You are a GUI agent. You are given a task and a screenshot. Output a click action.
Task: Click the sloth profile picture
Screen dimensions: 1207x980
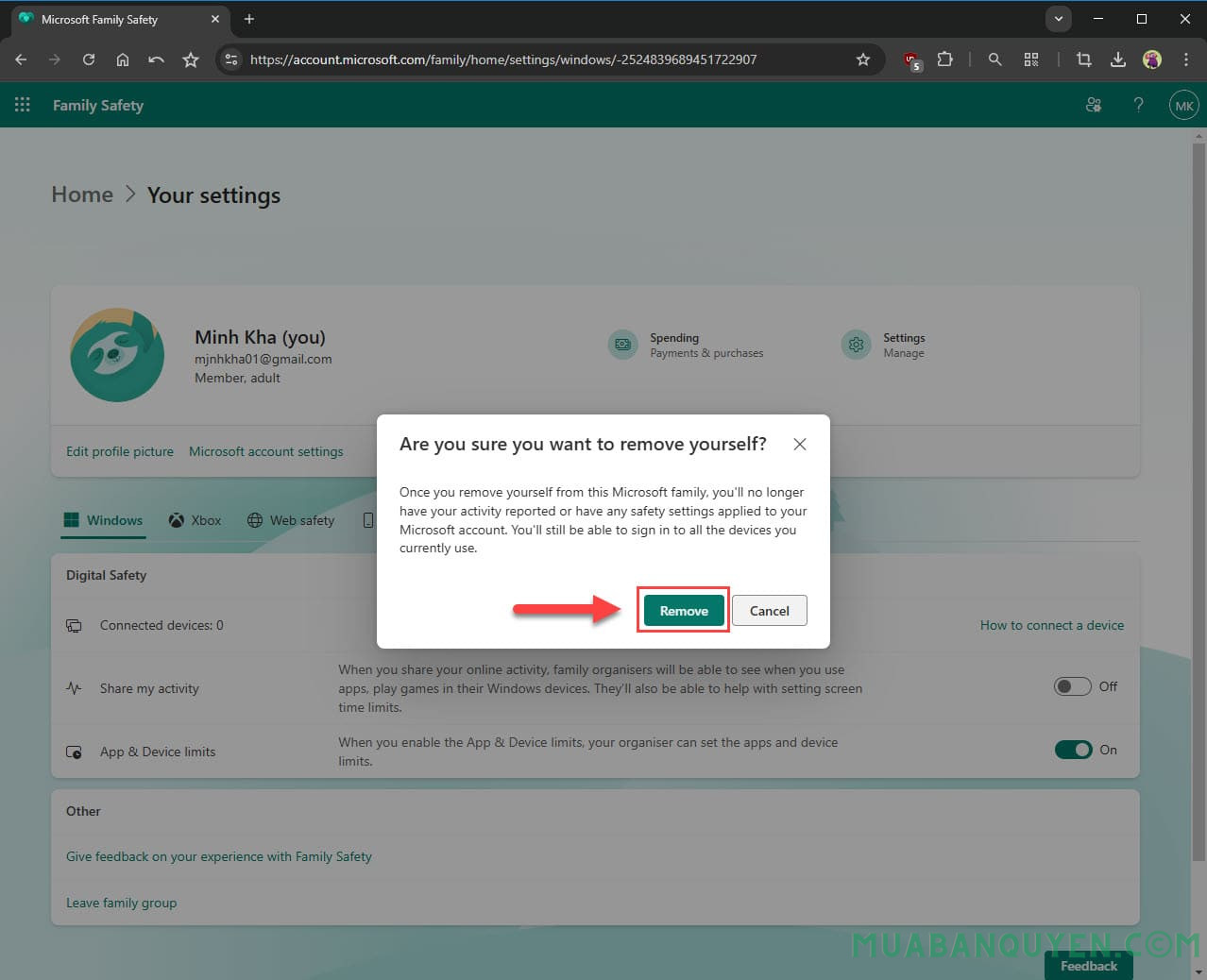[117, 355]
